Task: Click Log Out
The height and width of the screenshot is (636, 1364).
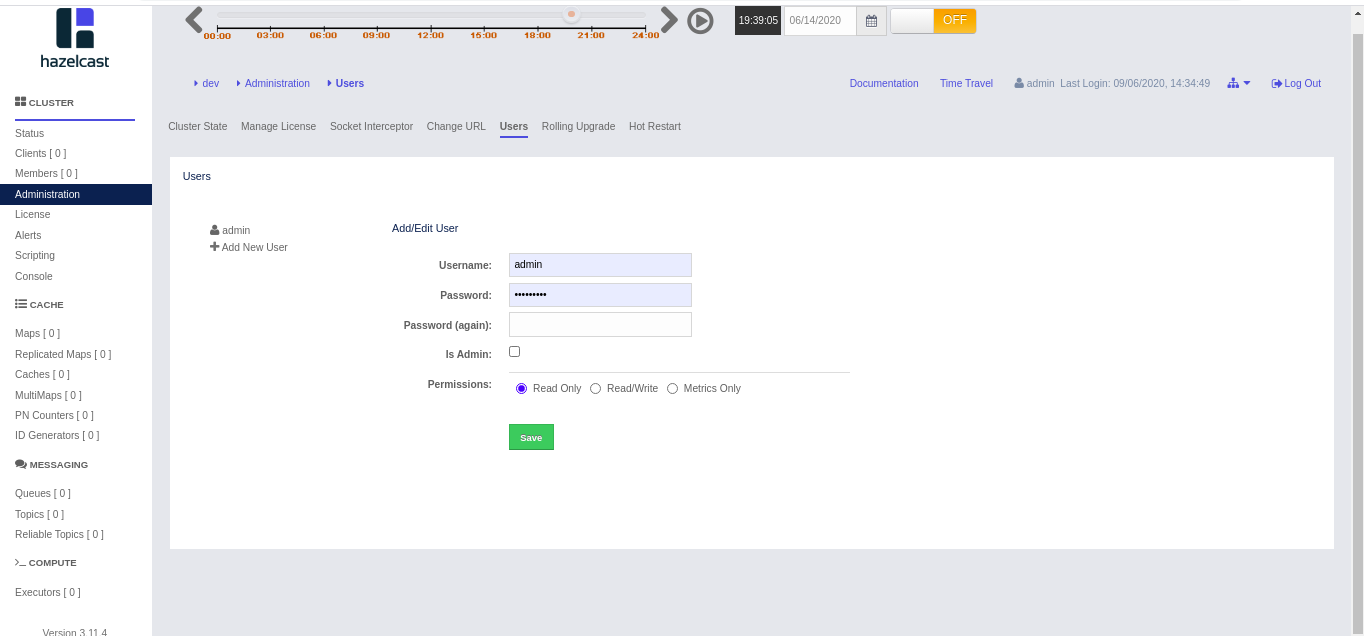Action: click(x=1296, y=83)
